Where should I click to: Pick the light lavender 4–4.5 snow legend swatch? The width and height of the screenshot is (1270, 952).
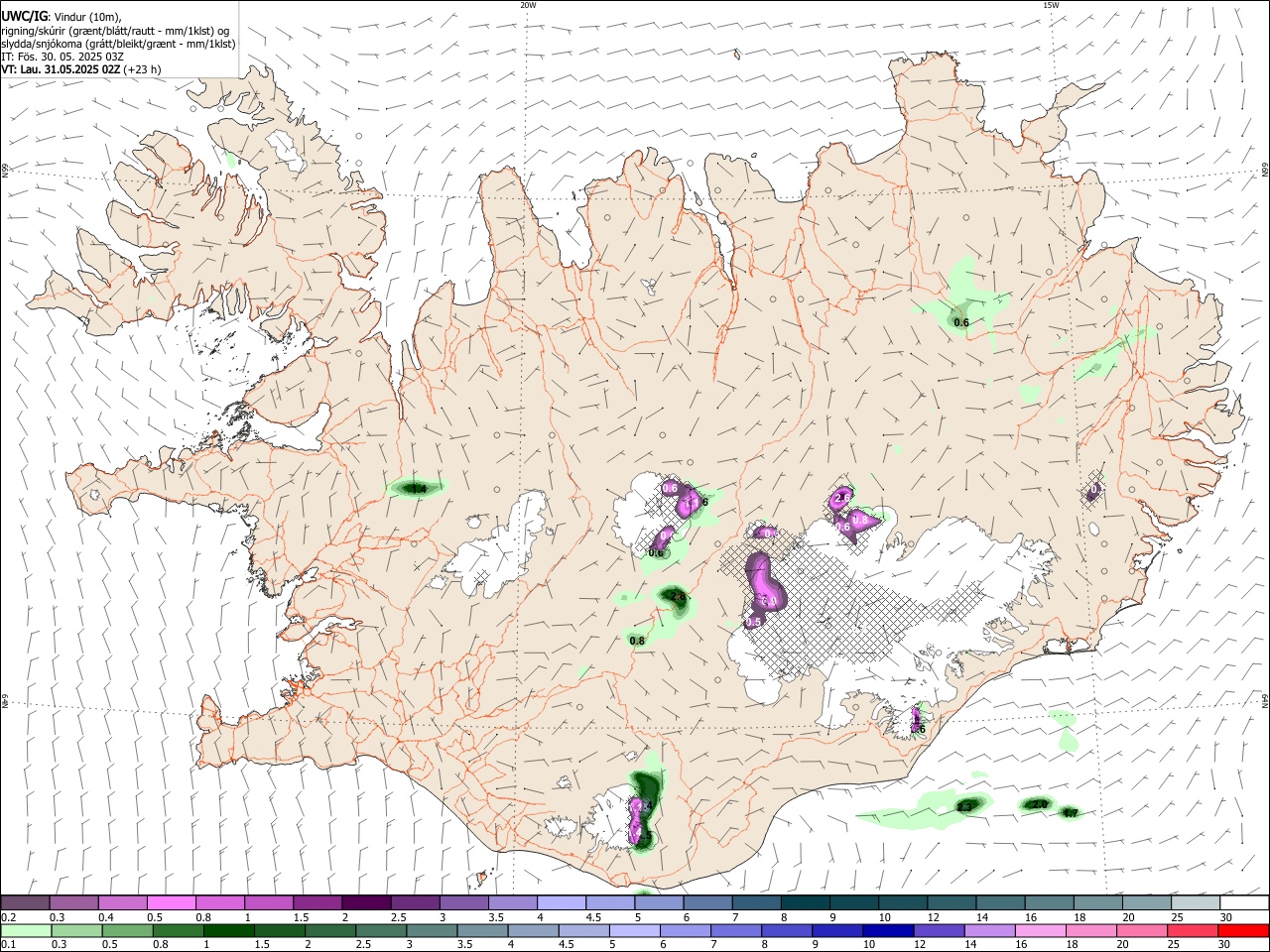(x=561, y=903)
